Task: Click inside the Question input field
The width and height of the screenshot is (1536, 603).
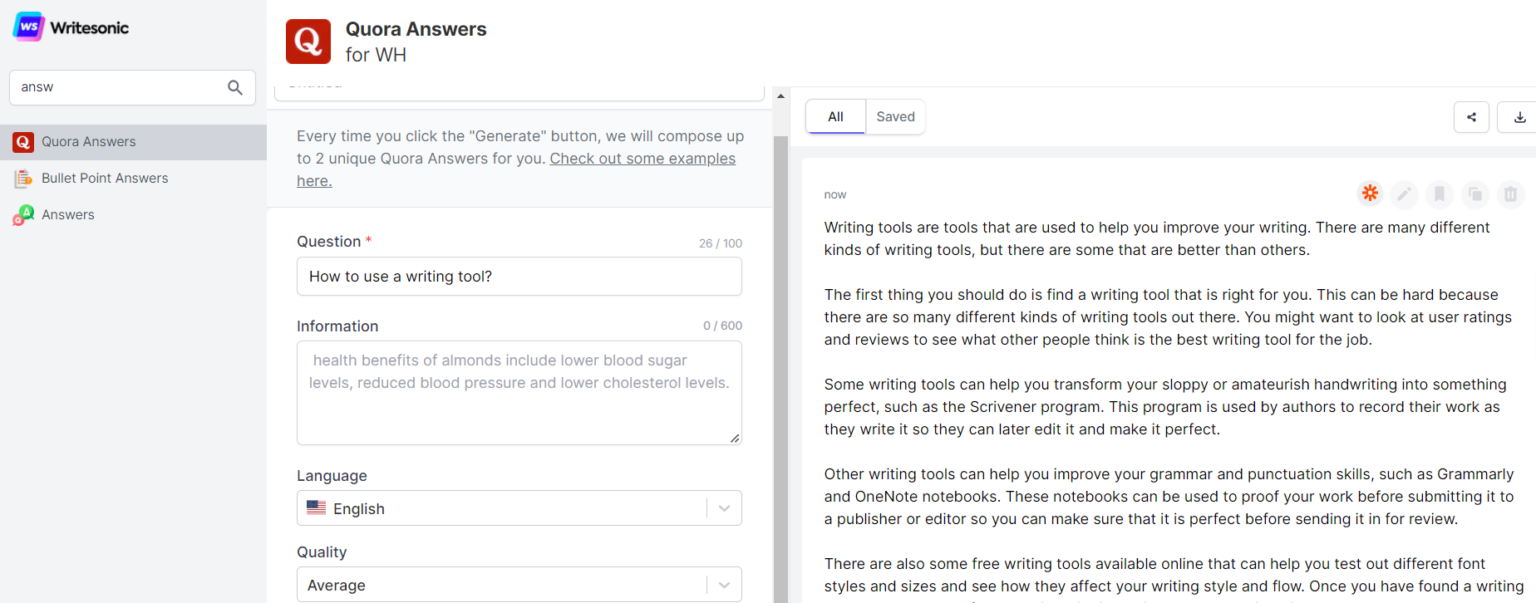Action: (x=518, y=276)
